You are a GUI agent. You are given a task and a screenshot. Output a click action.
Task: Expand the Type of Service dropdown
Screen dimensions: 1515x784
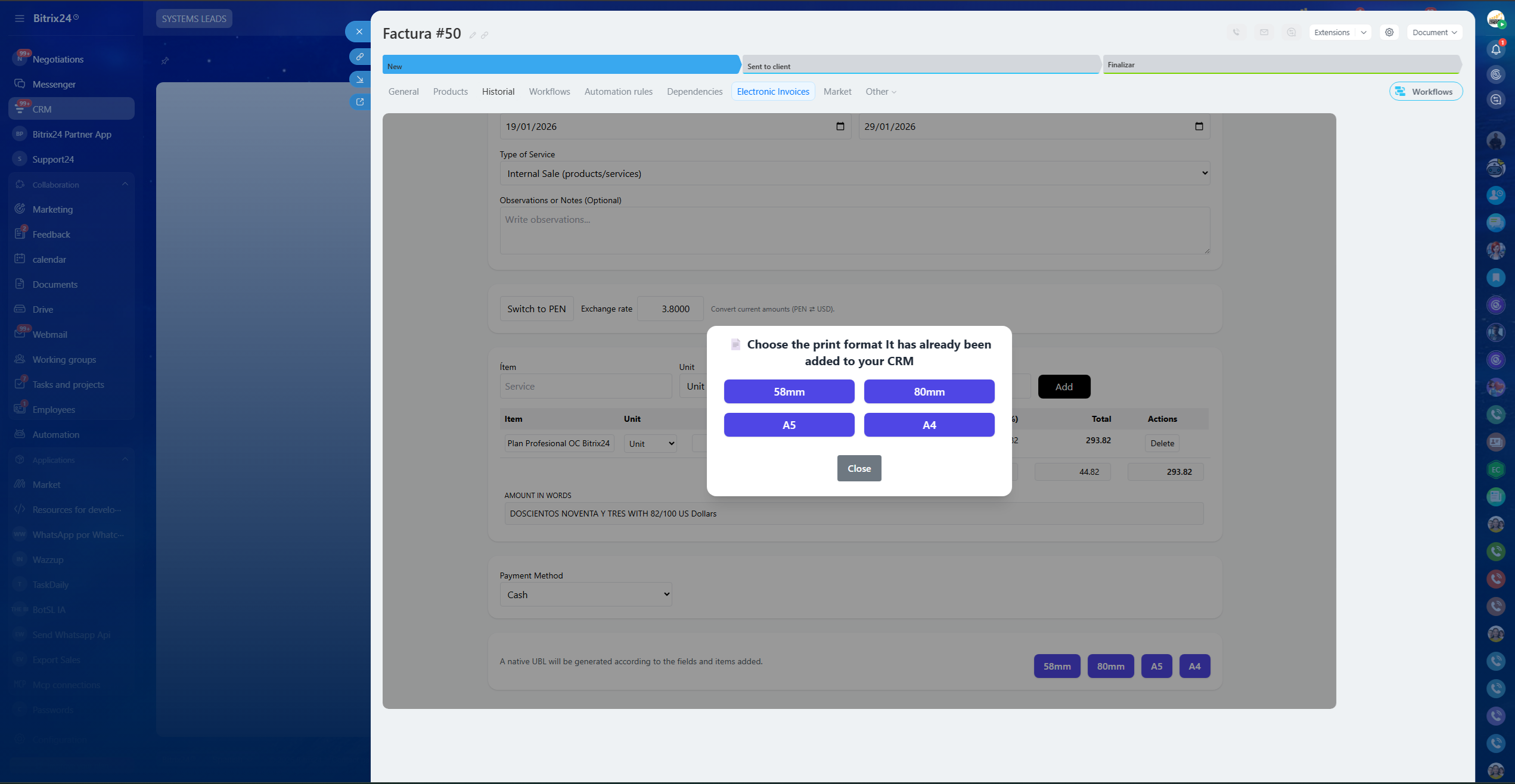(x=855, y=173)
